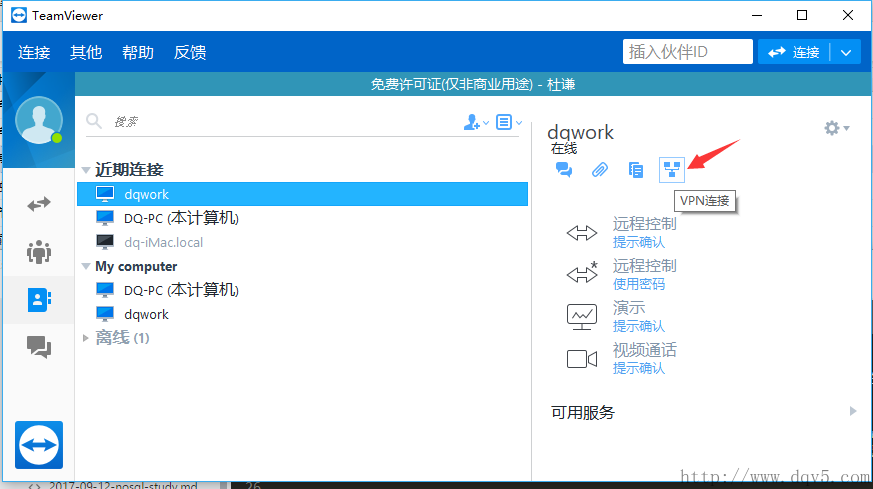
Task: Click the license banner 免费许可证(仅非商业用途)
Action: [x=473, y=84]
